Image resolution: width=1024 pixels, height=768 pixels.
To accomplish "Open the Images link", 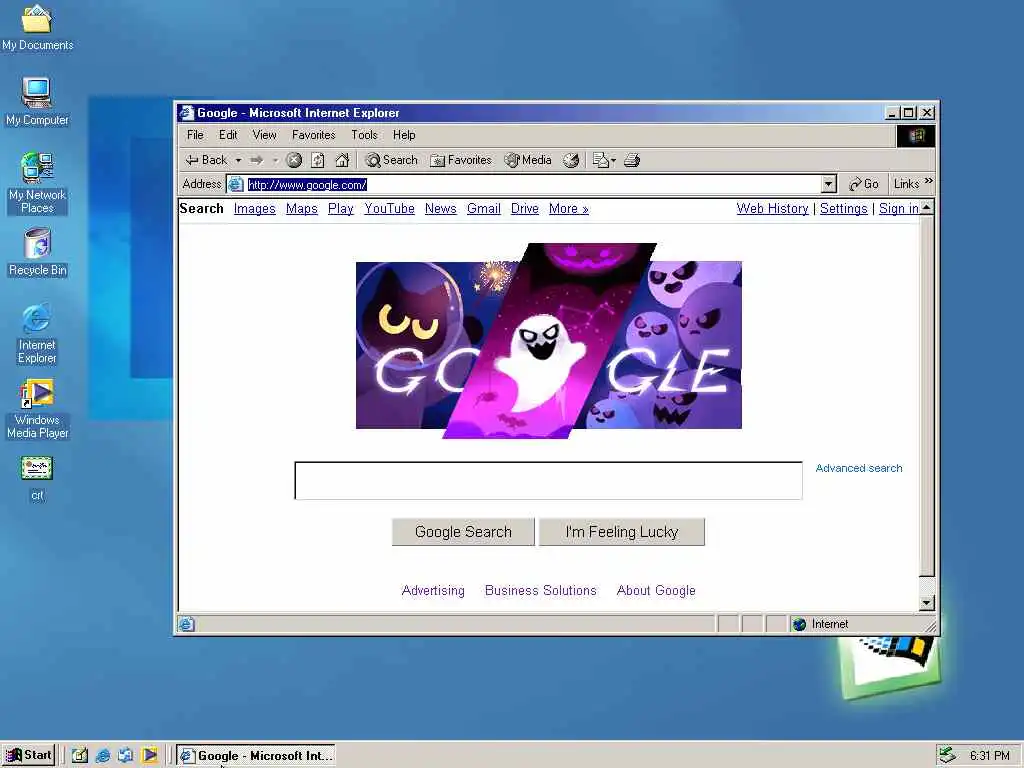I will (x=255, y=208).
